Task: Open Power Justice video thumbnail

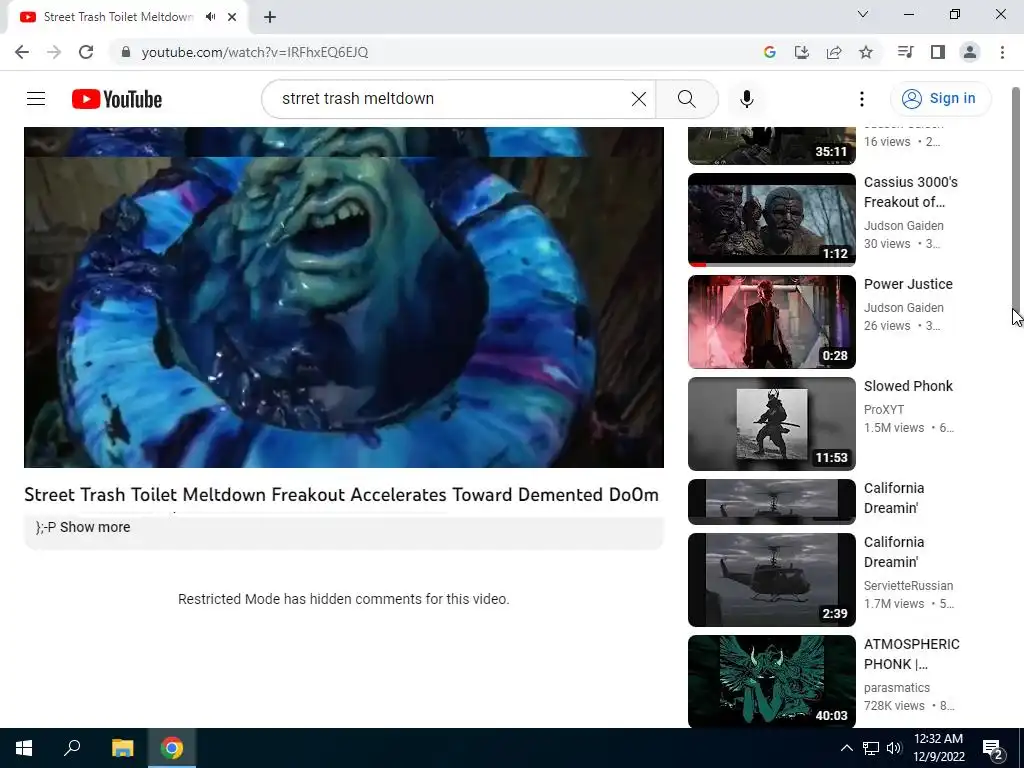Action: pos(771,322)
